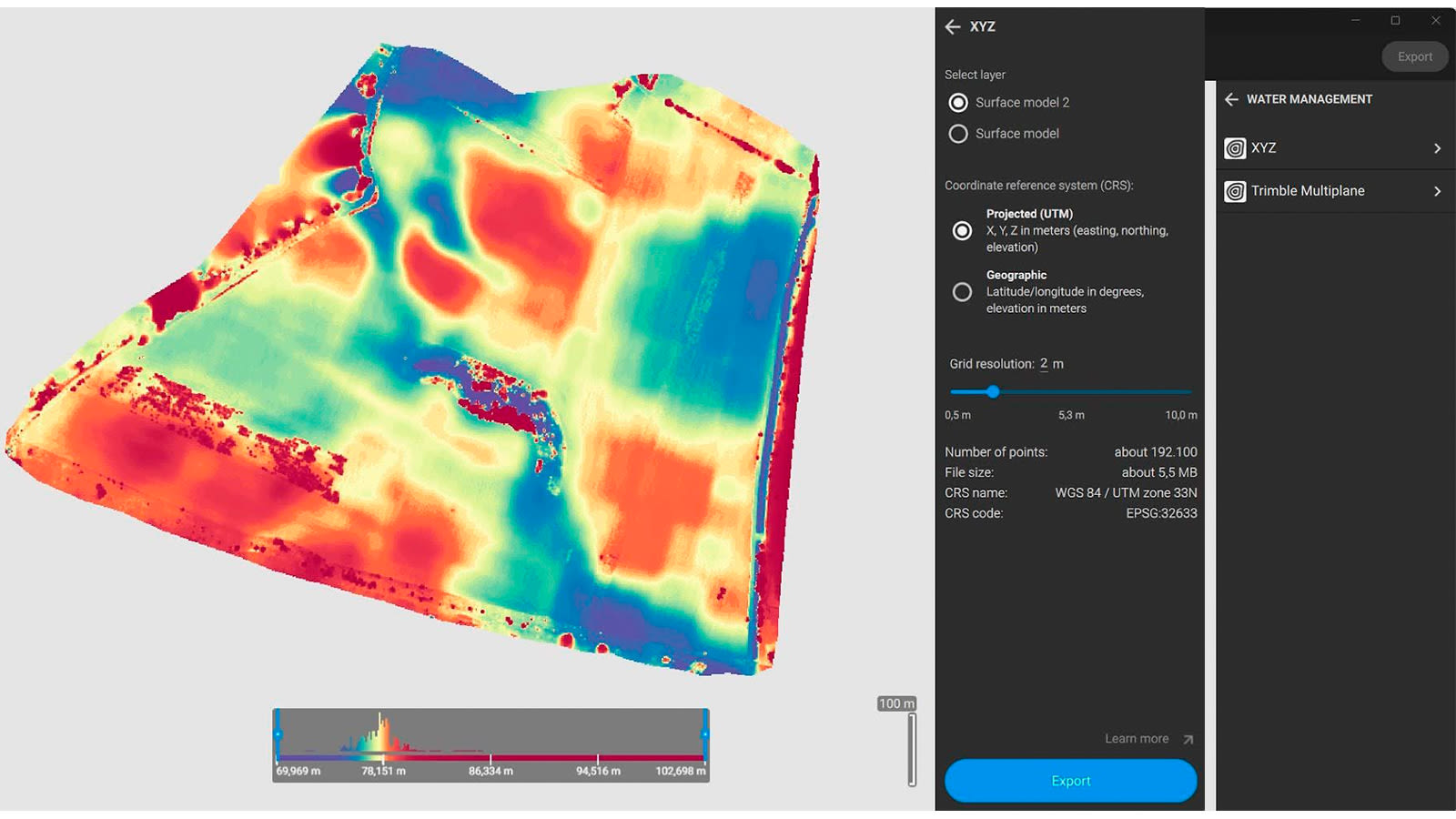1456x819 pixels.
Task: Click the XYZ contour icon
Action: [x=1235, y=147]
